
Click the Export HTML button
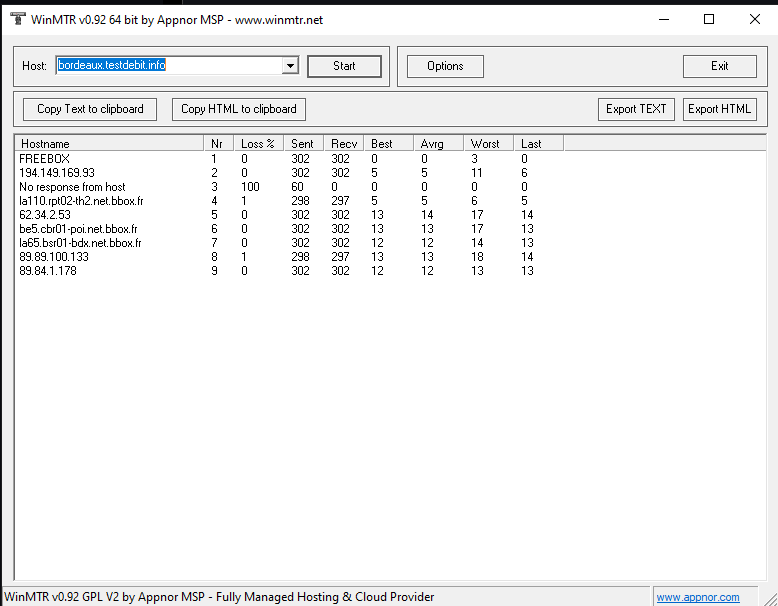coord(719,109)
